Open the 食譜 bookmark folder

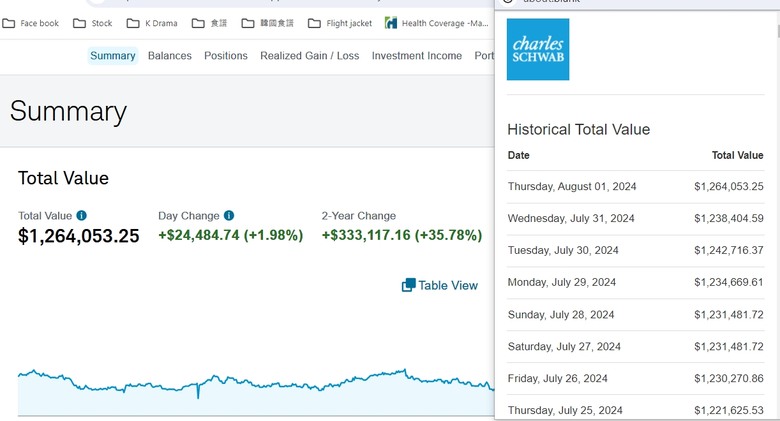[x=209, y=23]
